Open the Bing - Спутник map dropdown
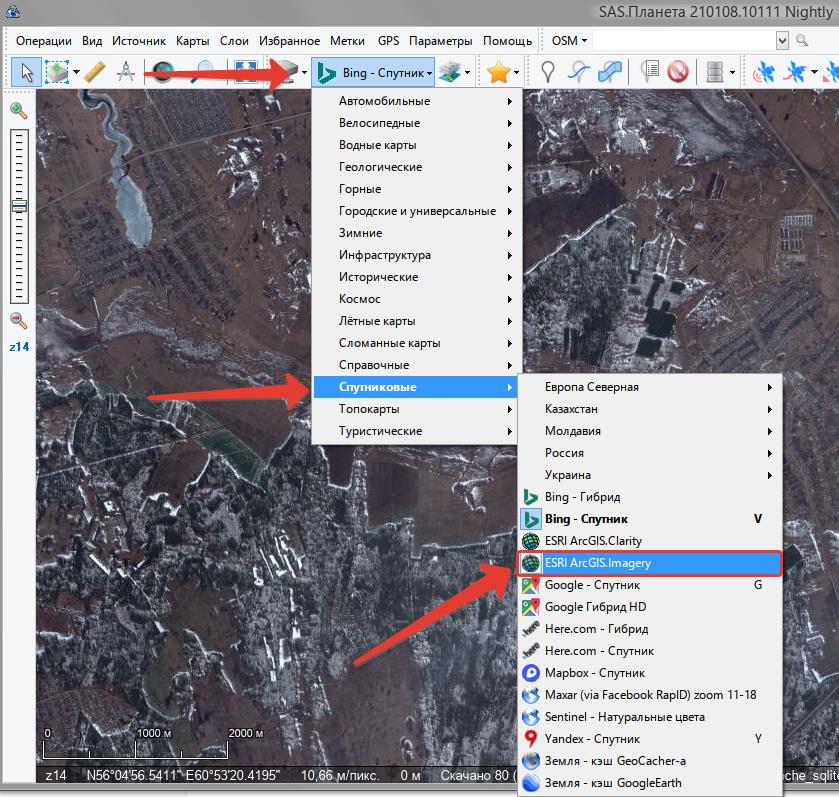This screenshot has width=839, height=797. pos(373,72)
